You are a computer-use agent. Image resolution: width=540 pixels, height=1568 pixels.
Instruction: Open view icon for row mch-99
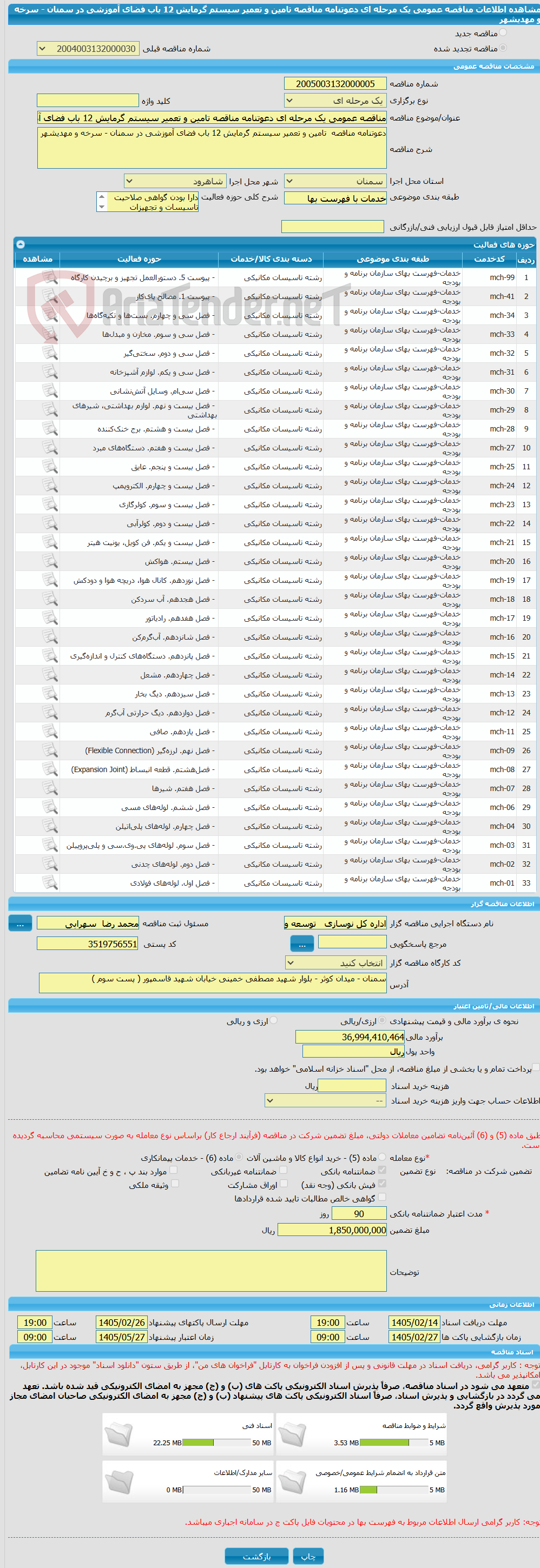pyautogui.click(x=50, y=277)
